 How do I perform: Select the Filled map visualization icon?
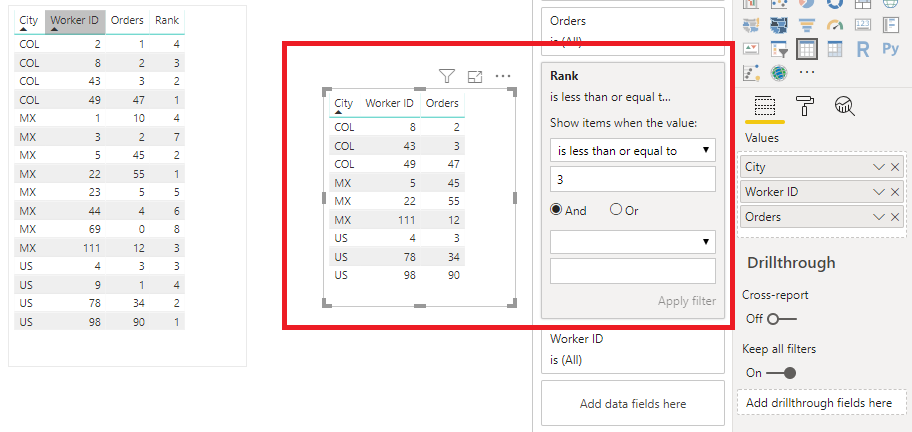coord(751,25)
